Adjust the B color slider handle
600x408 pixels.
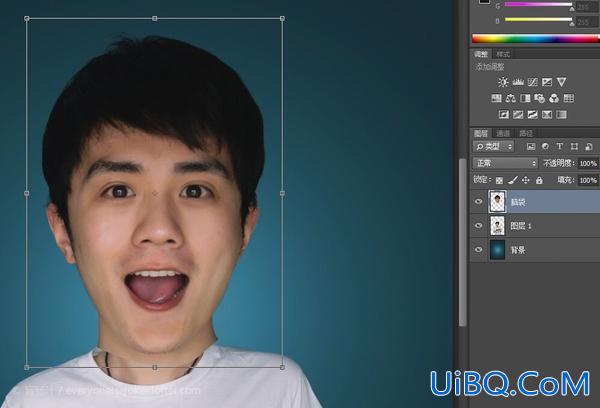pyautogui.click(x=572, y=23)
